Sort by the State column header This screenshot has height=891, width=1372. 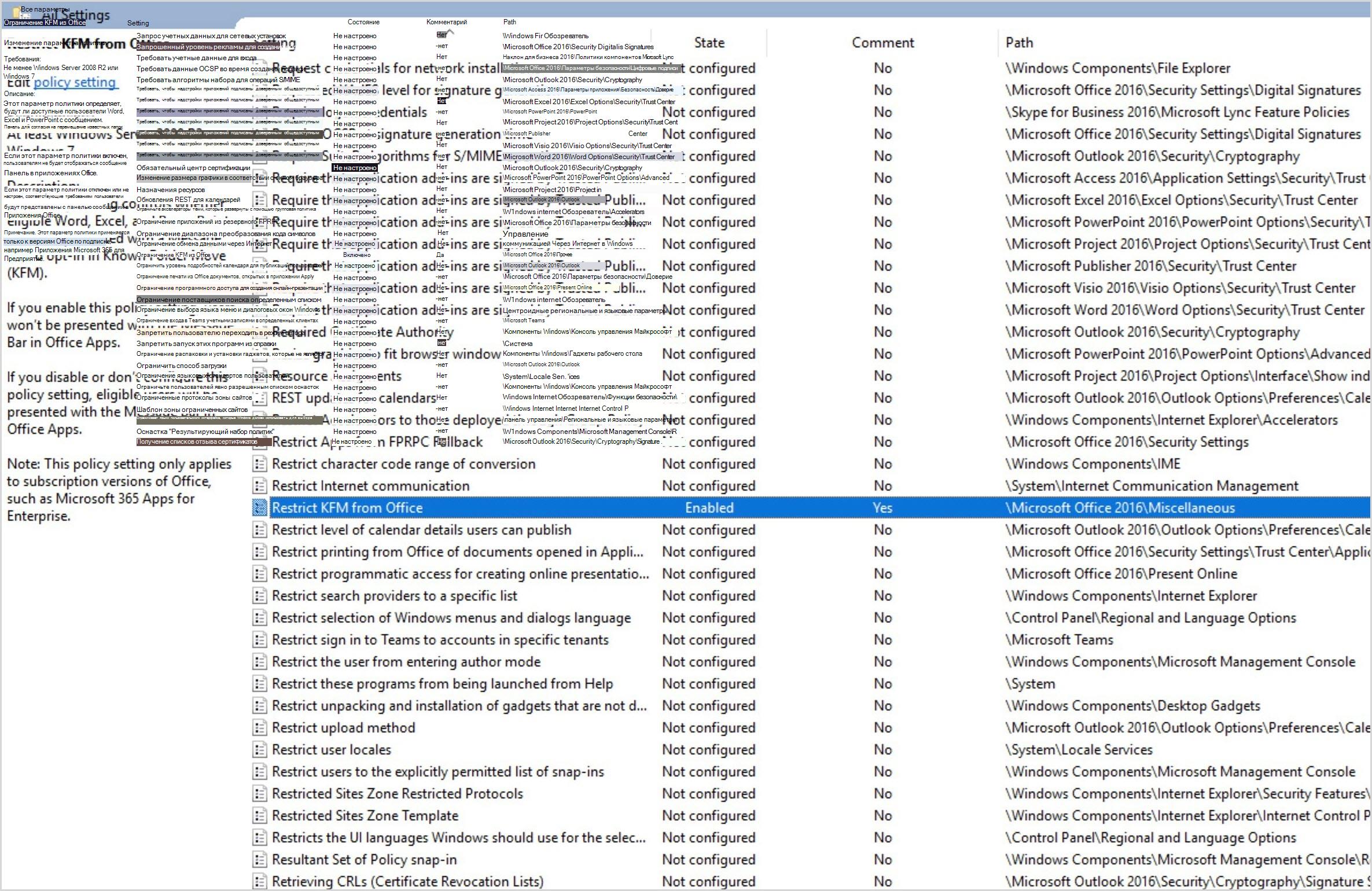(709, 43)
